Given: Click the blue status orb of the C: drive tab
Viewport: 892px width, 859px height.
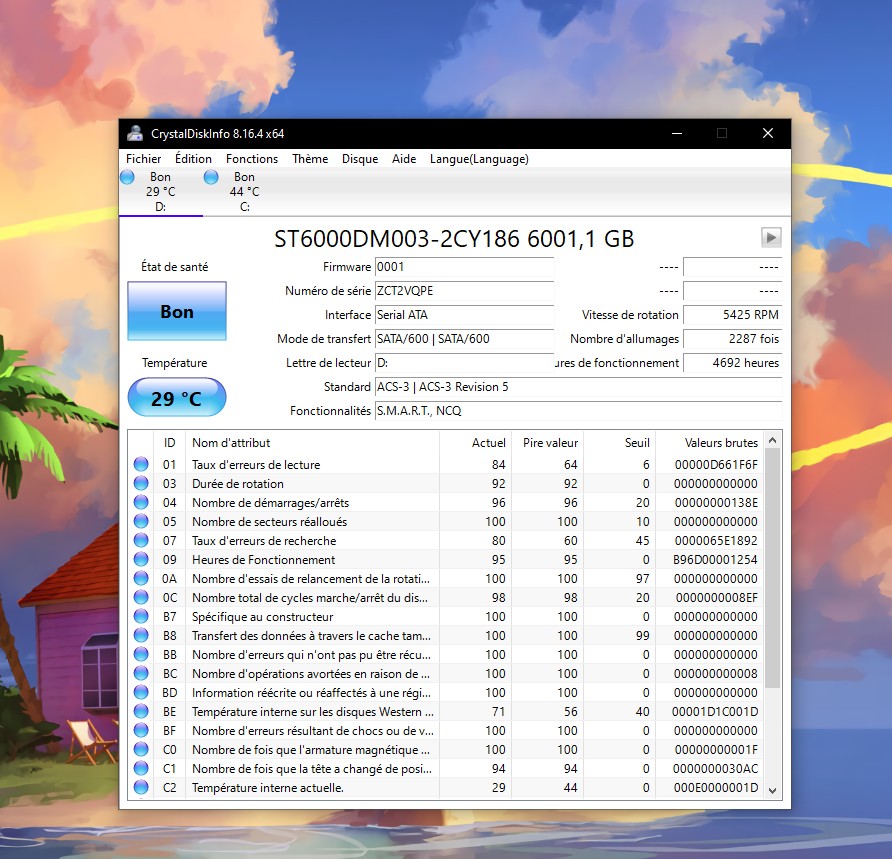Looking at the screenshot, I should click(211, 177).
